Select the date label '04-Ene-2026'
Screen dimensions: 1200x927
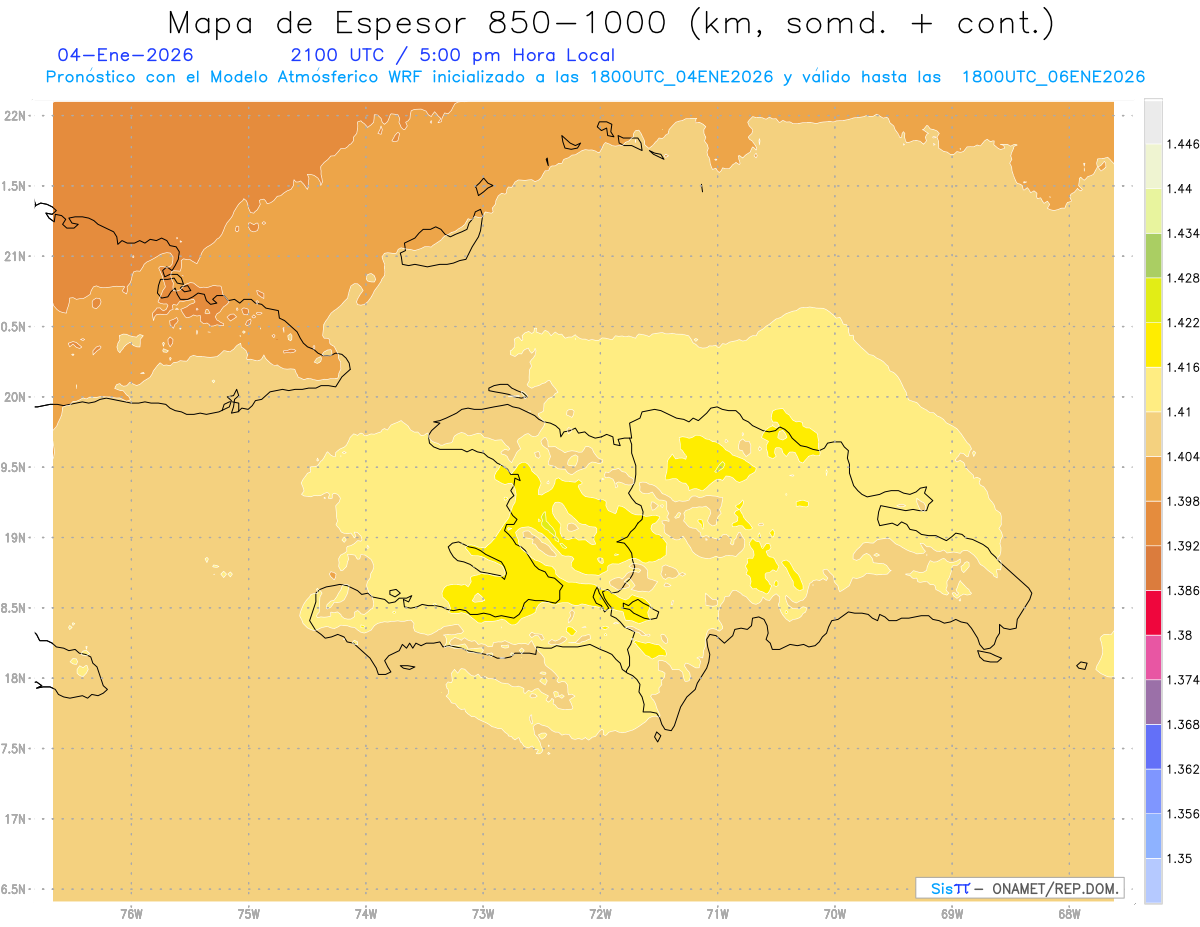(x=126, y=55)
